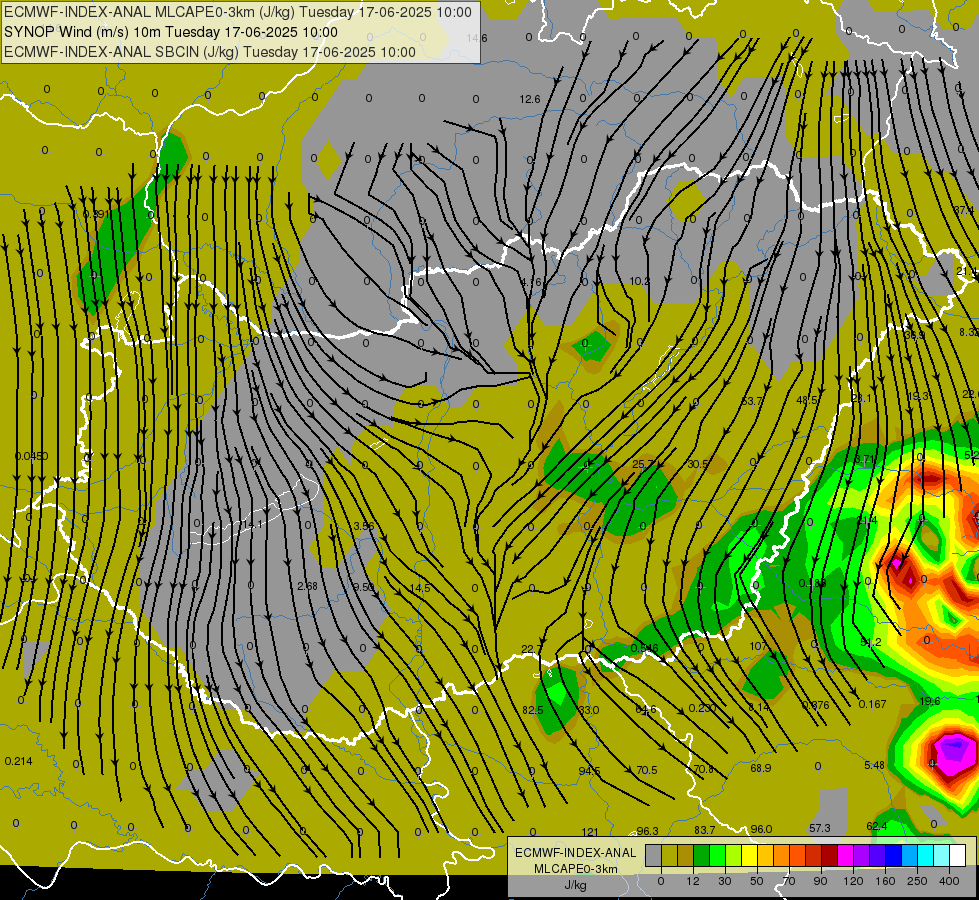Click the legend tick label 50
The width and height of the screenshot is (979, 900).
pos(757,881)
